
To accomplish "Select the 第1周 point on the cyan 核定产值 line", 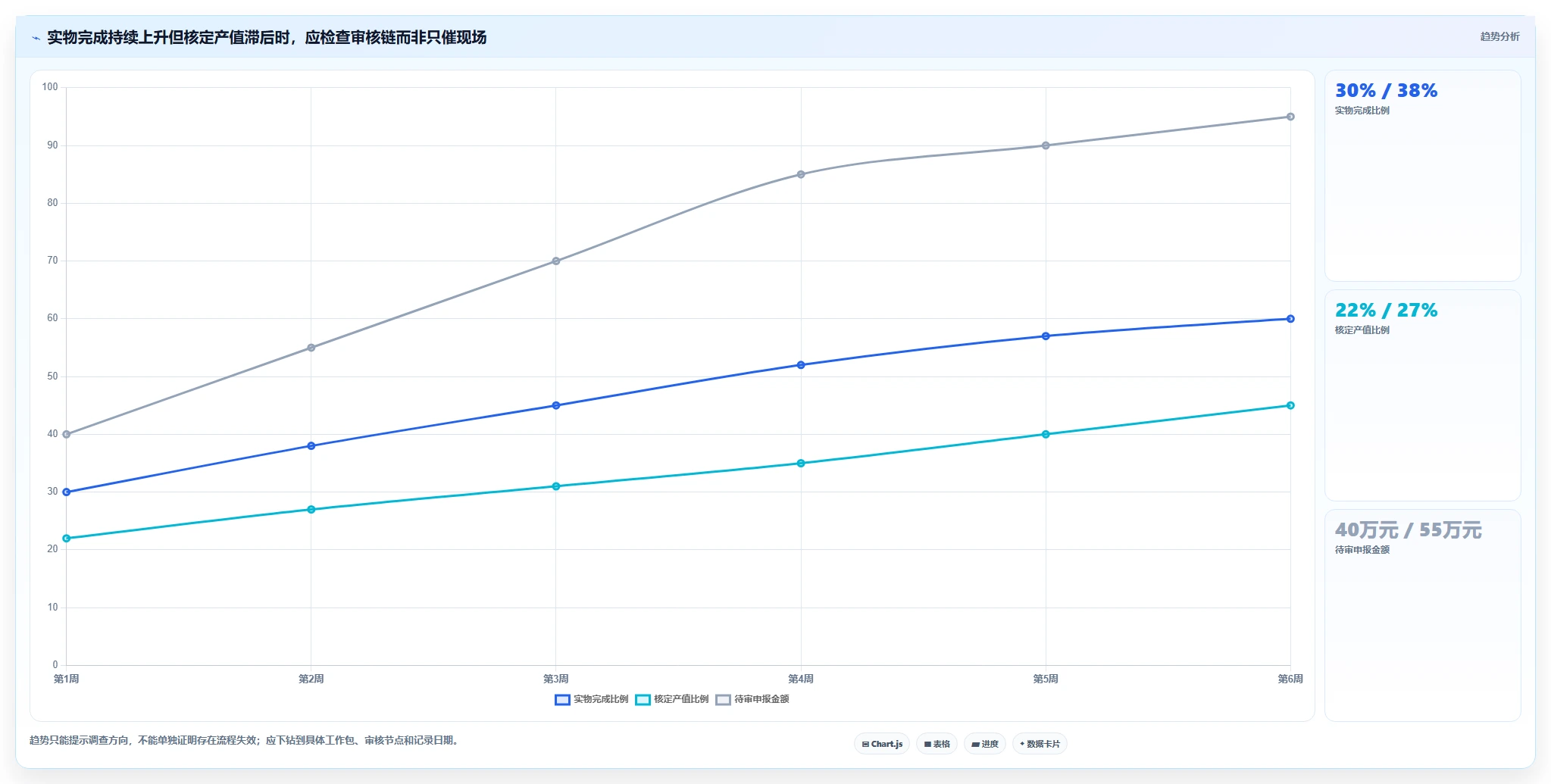I will (x=67, y=539).
